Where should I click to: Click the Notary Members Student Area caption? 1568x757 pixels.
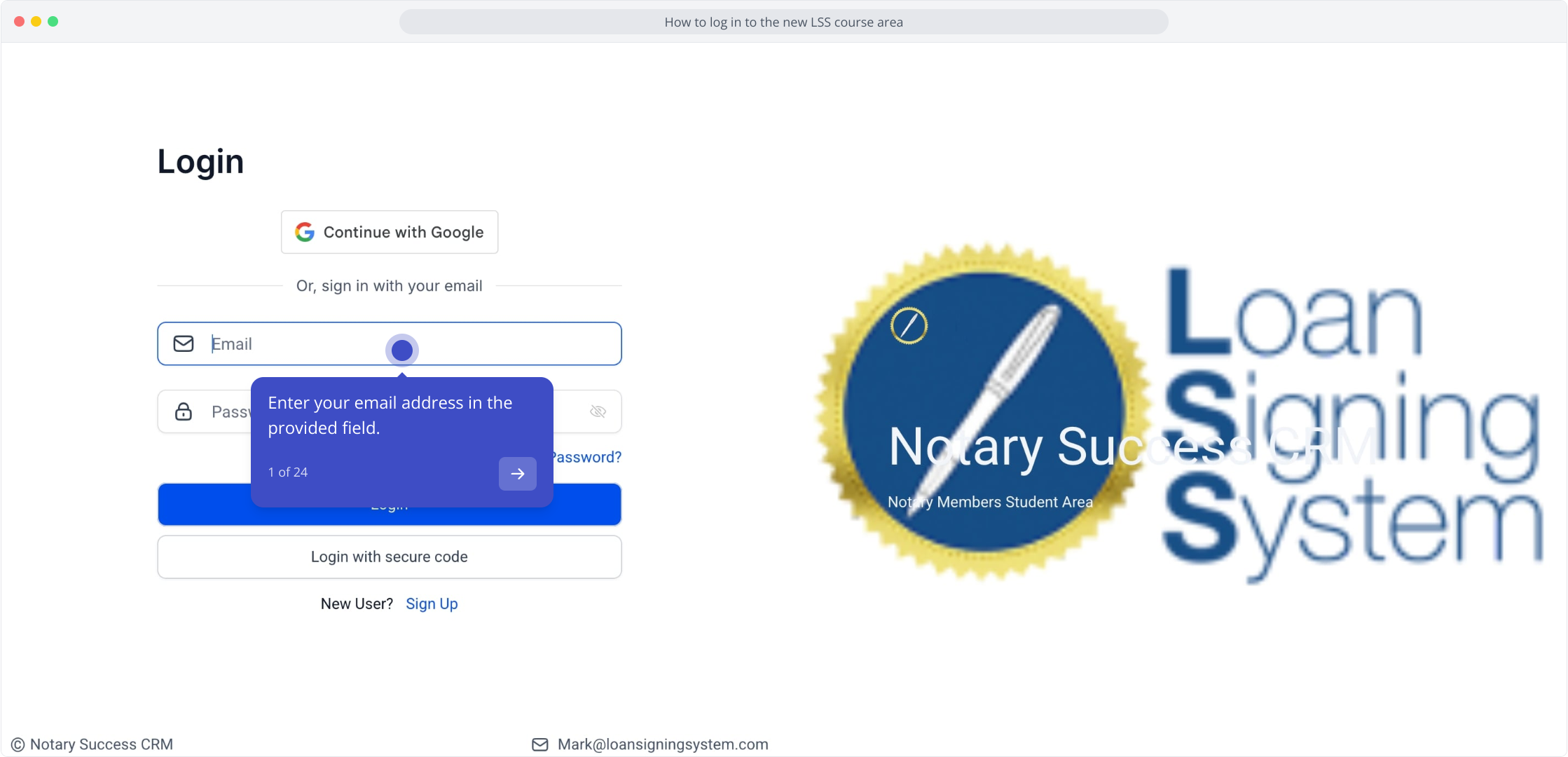990,502
